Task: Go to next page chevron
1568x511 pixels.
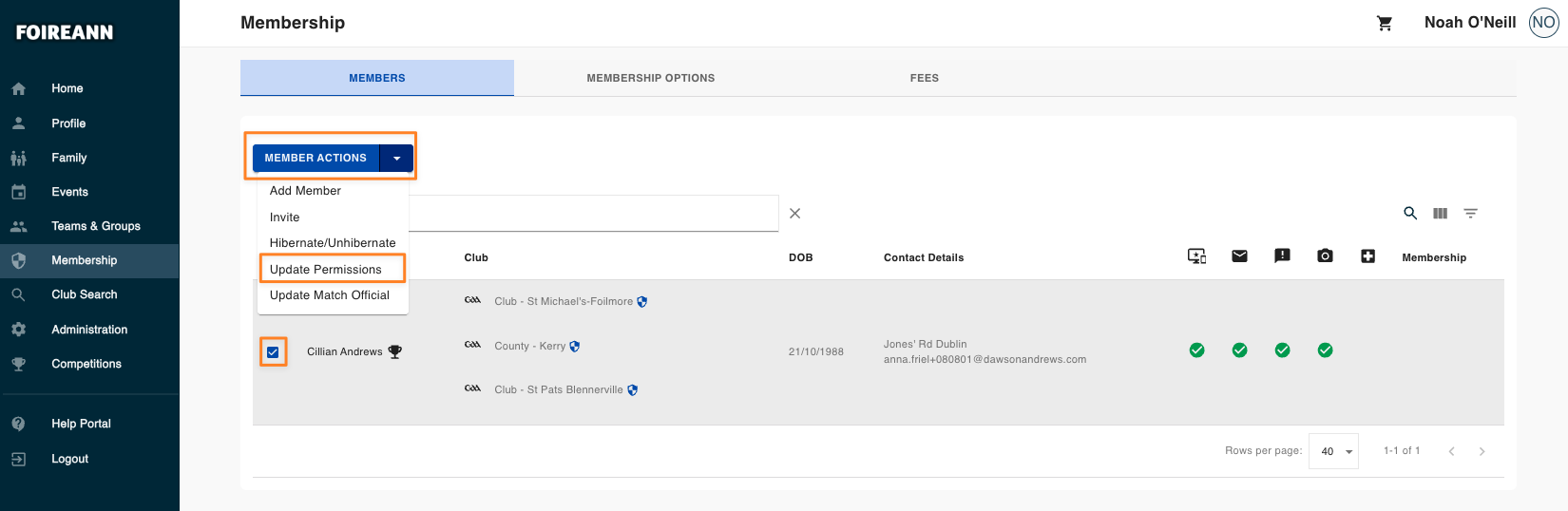Action: [x=1482, y=451]
